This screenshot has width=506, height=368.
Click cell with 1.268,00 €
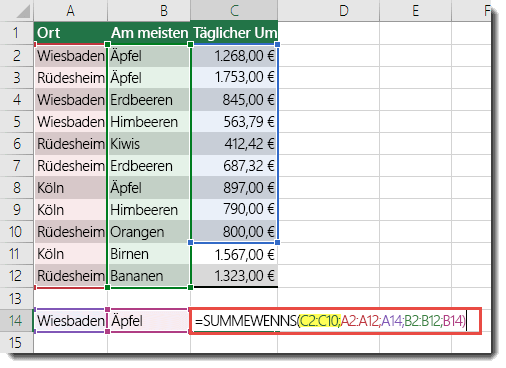(x=234, y=56)
